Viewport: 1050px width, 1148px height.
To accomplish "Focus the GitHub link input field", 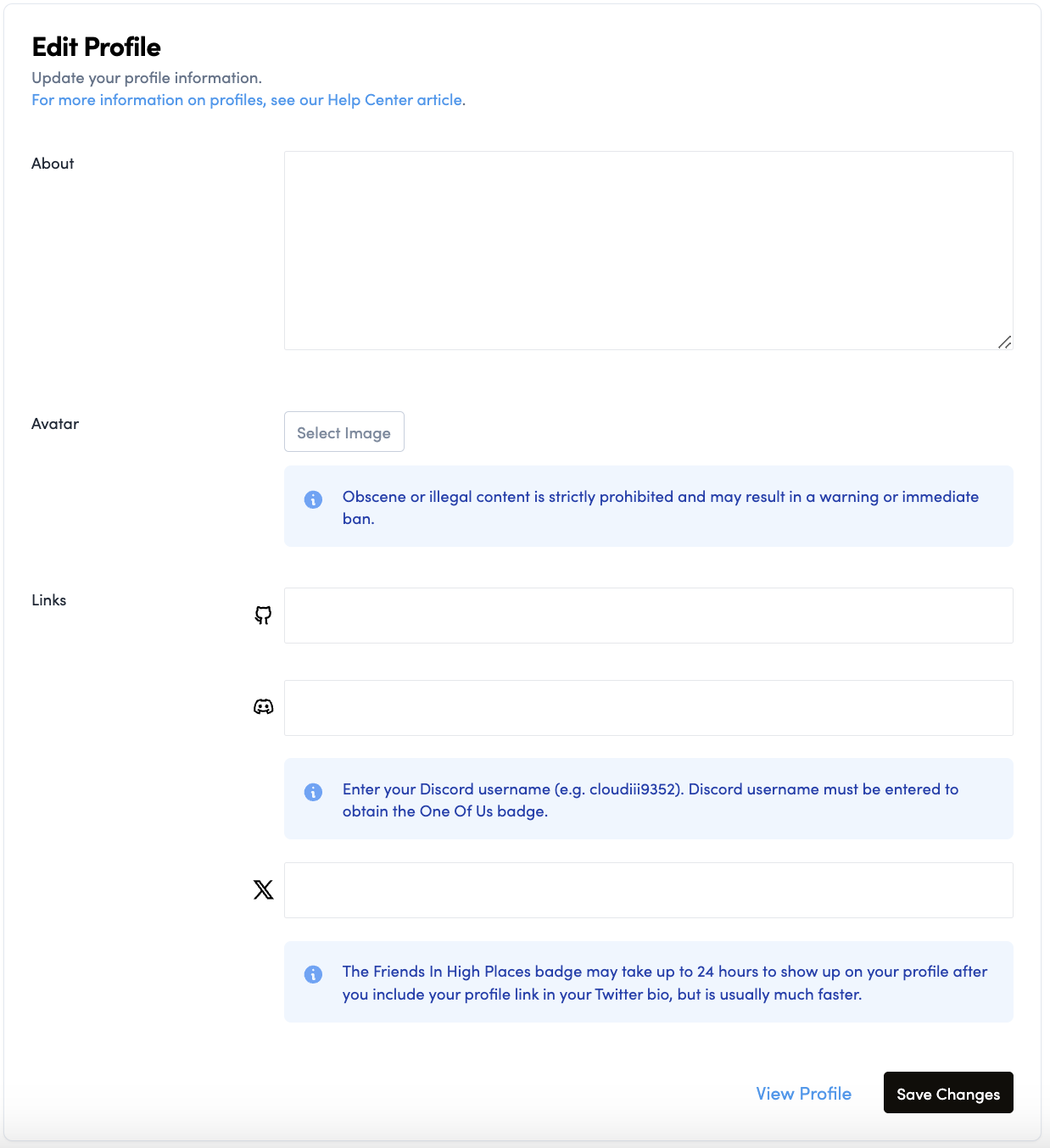I will 649,616.
